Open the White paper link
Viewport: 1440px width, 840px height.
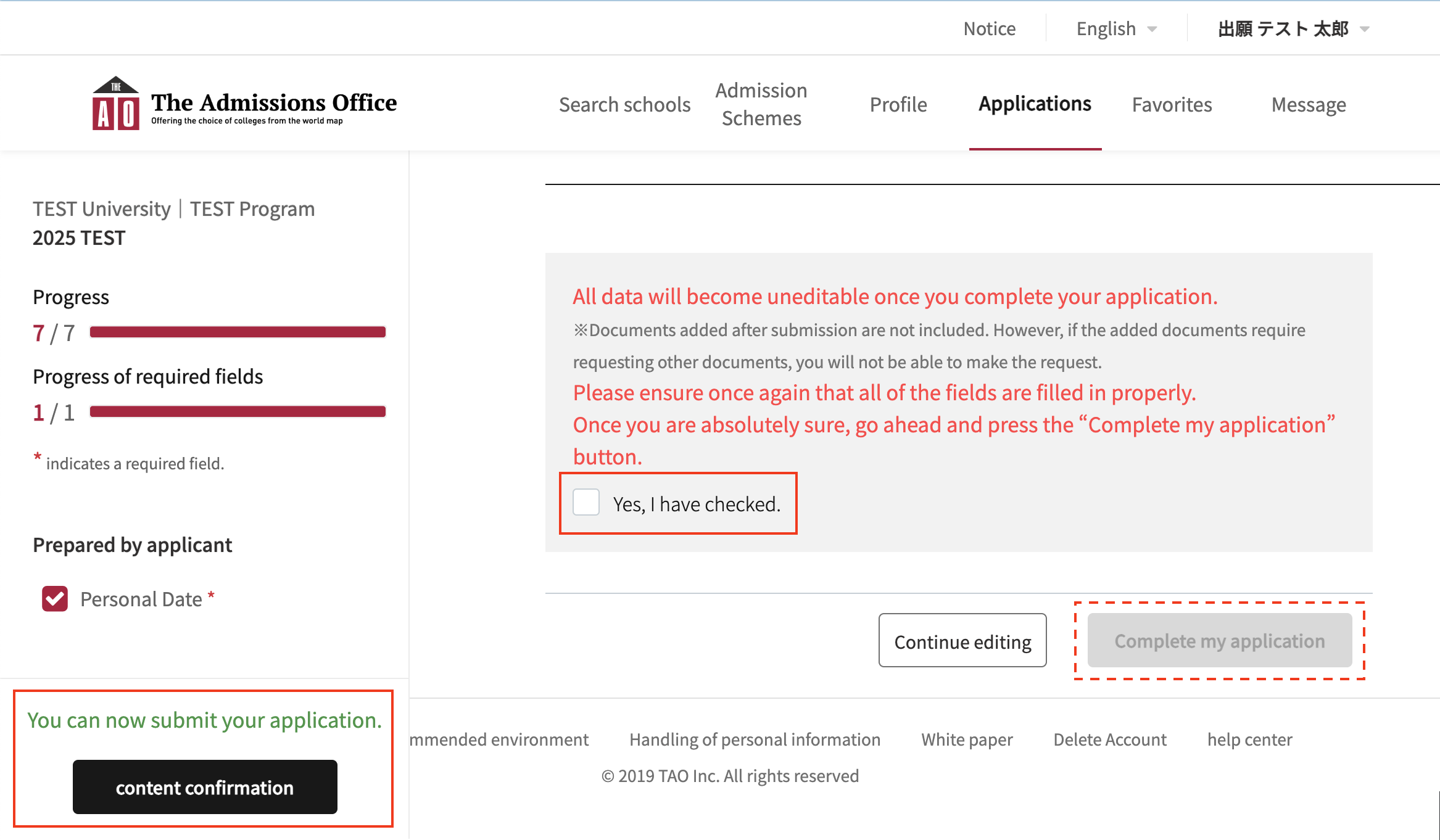967,739
